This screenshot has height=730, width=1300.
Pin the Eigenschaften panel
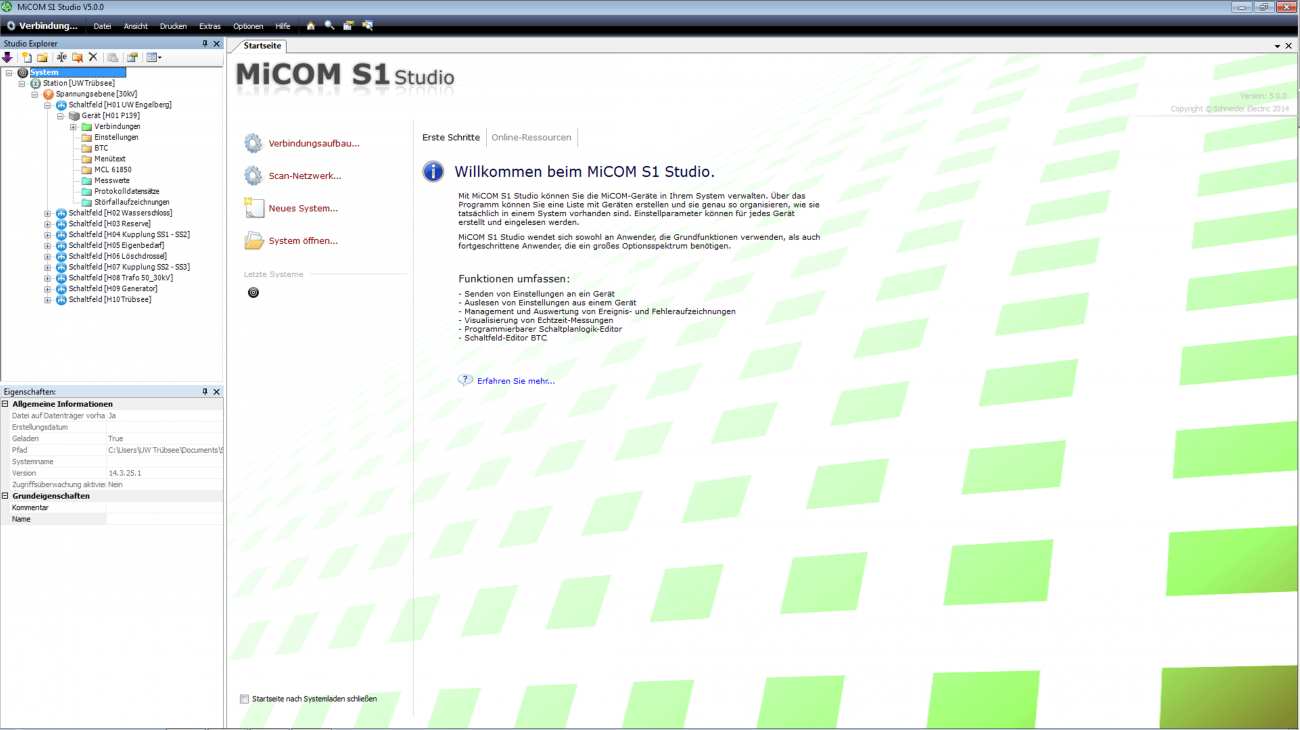tap(205, 392)
